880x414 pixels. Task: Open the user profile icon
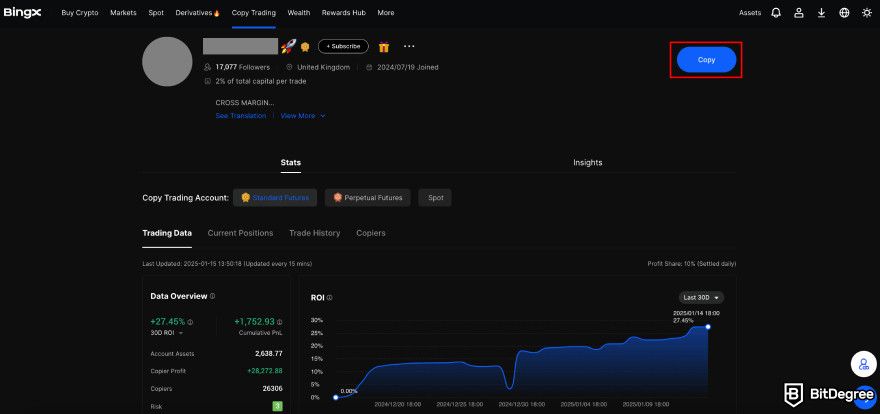(799, 12)
